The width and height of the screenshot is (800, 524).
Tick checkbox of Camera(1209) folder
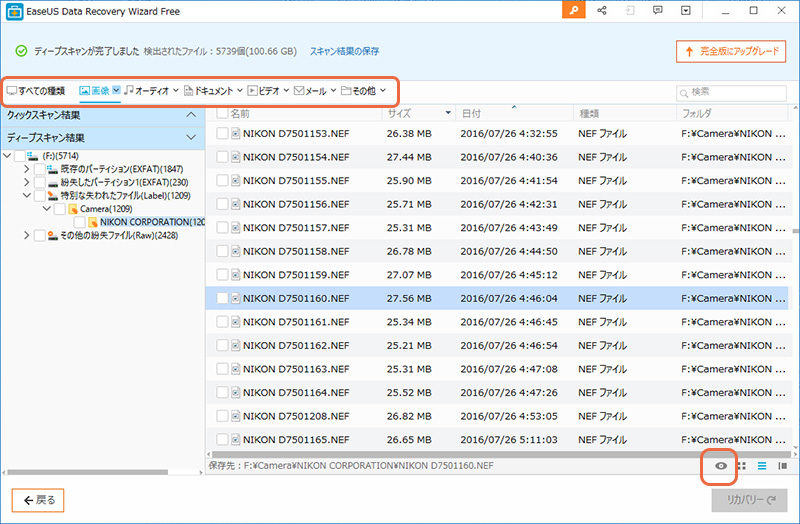coord(60,209)
